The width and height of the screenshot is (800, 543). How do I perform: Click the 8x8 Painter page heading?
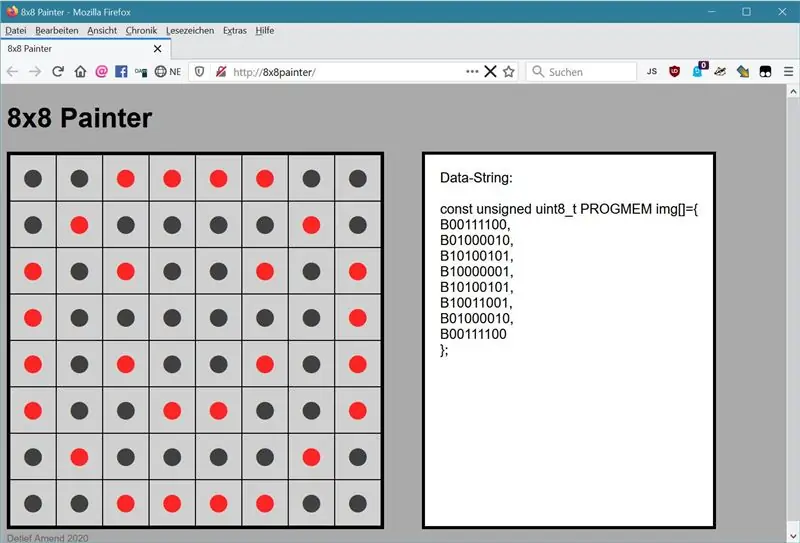coord(80,118)
